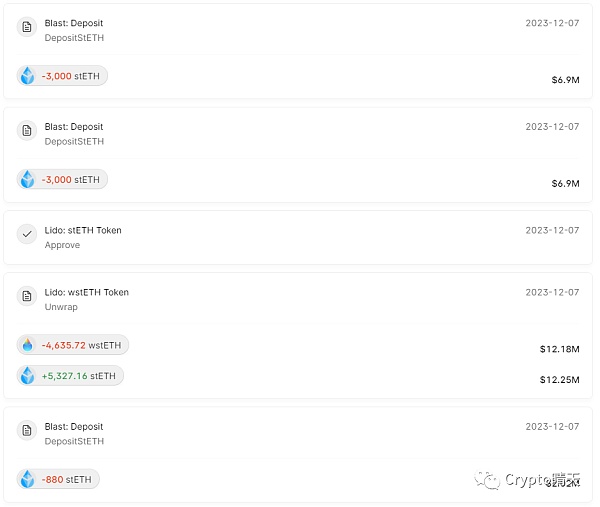Click the document icon of second Blast Deposit
Viewport: 600px width, 507px height.
pos(27,131)
